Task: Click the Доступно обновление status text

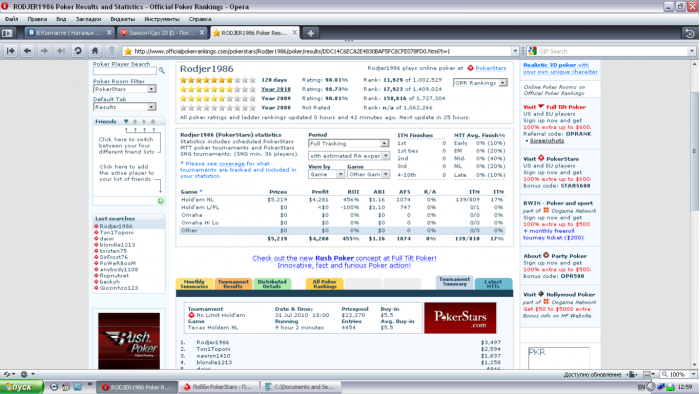Action: [x=592, y=374]
